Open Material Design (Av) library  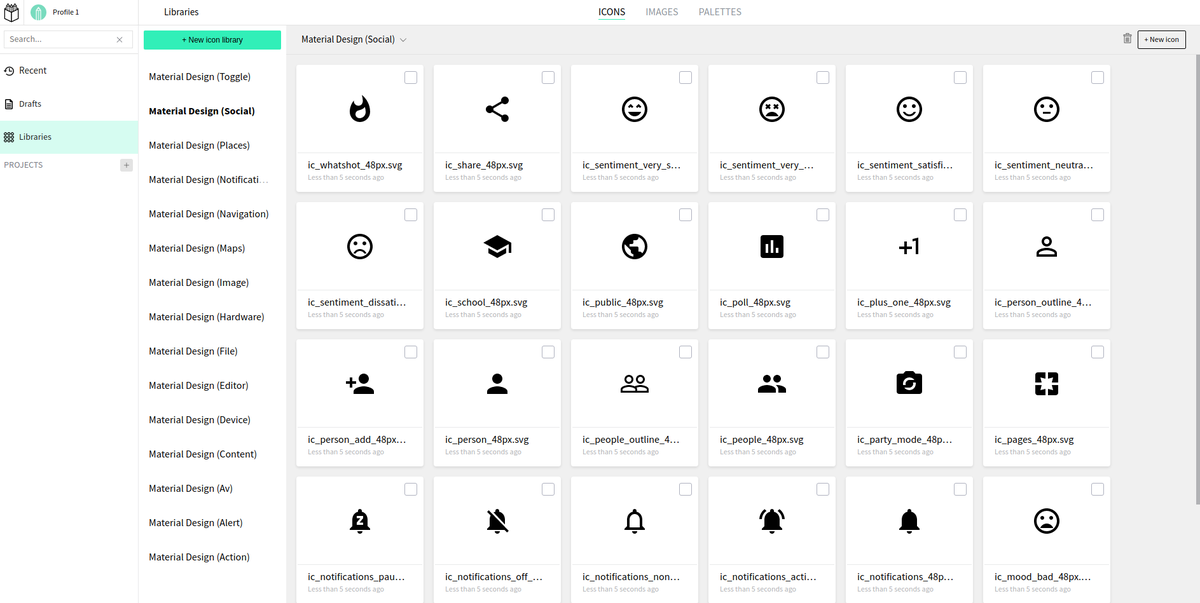(191, 489)
